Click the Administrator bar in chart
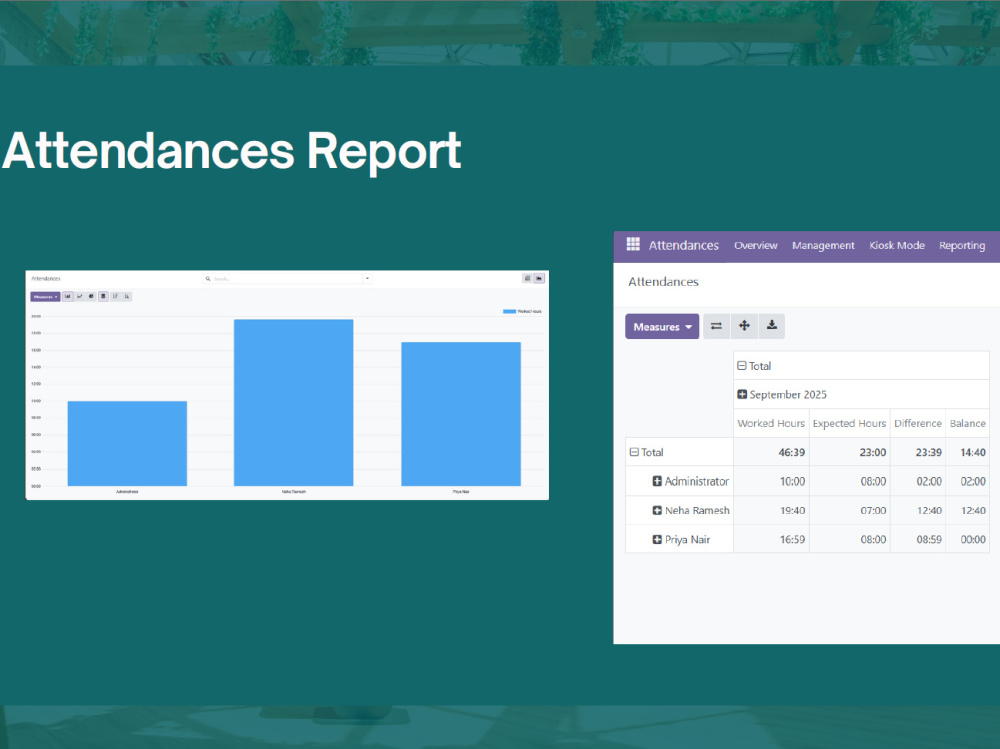 (127, 443)
